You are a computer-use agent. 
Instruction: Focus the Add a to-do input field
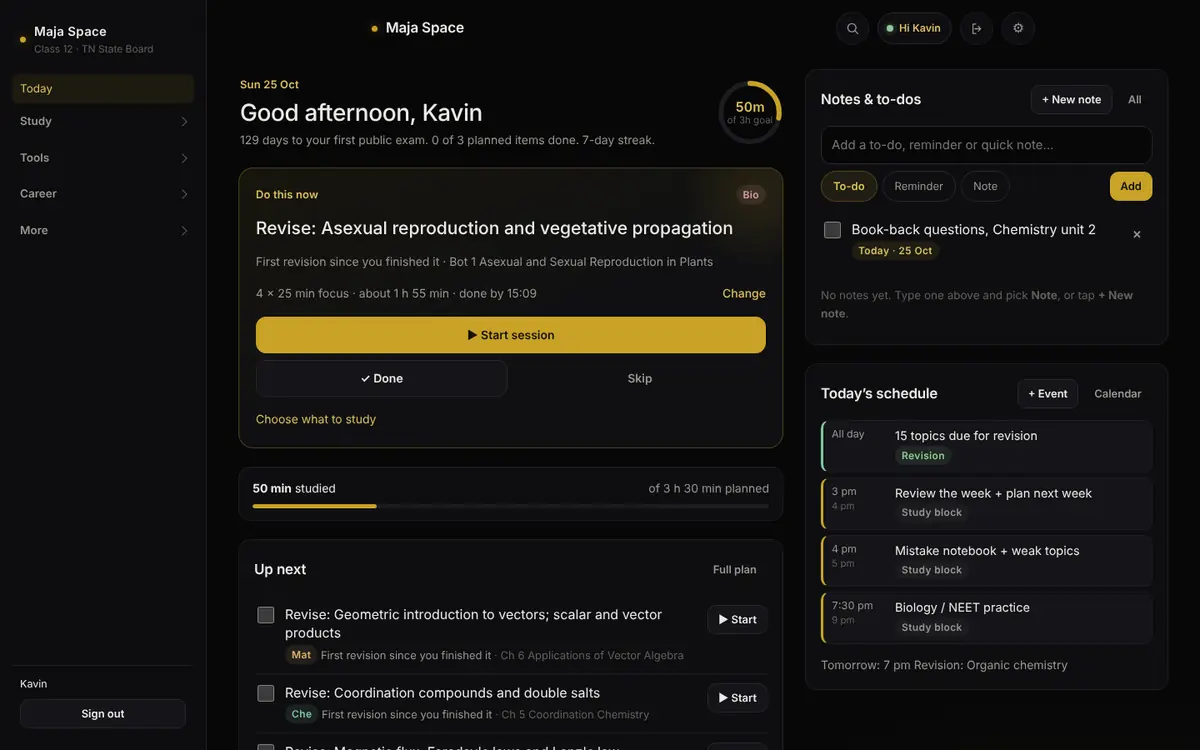tap(986, 145)
